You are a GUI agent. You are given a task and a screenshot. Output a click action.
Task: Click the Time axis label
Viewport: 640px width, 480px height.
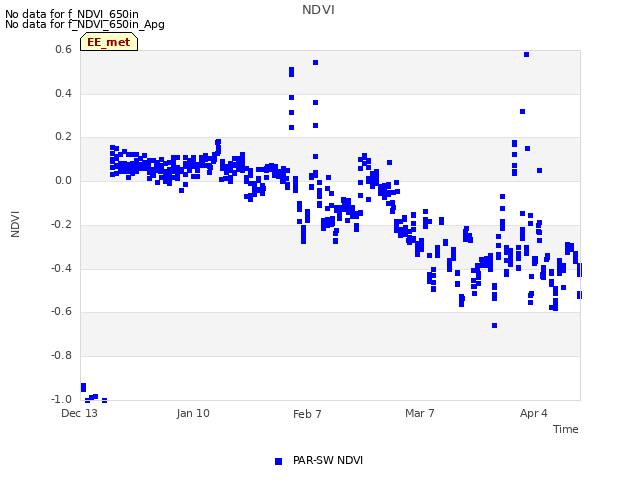click(565, 429)
